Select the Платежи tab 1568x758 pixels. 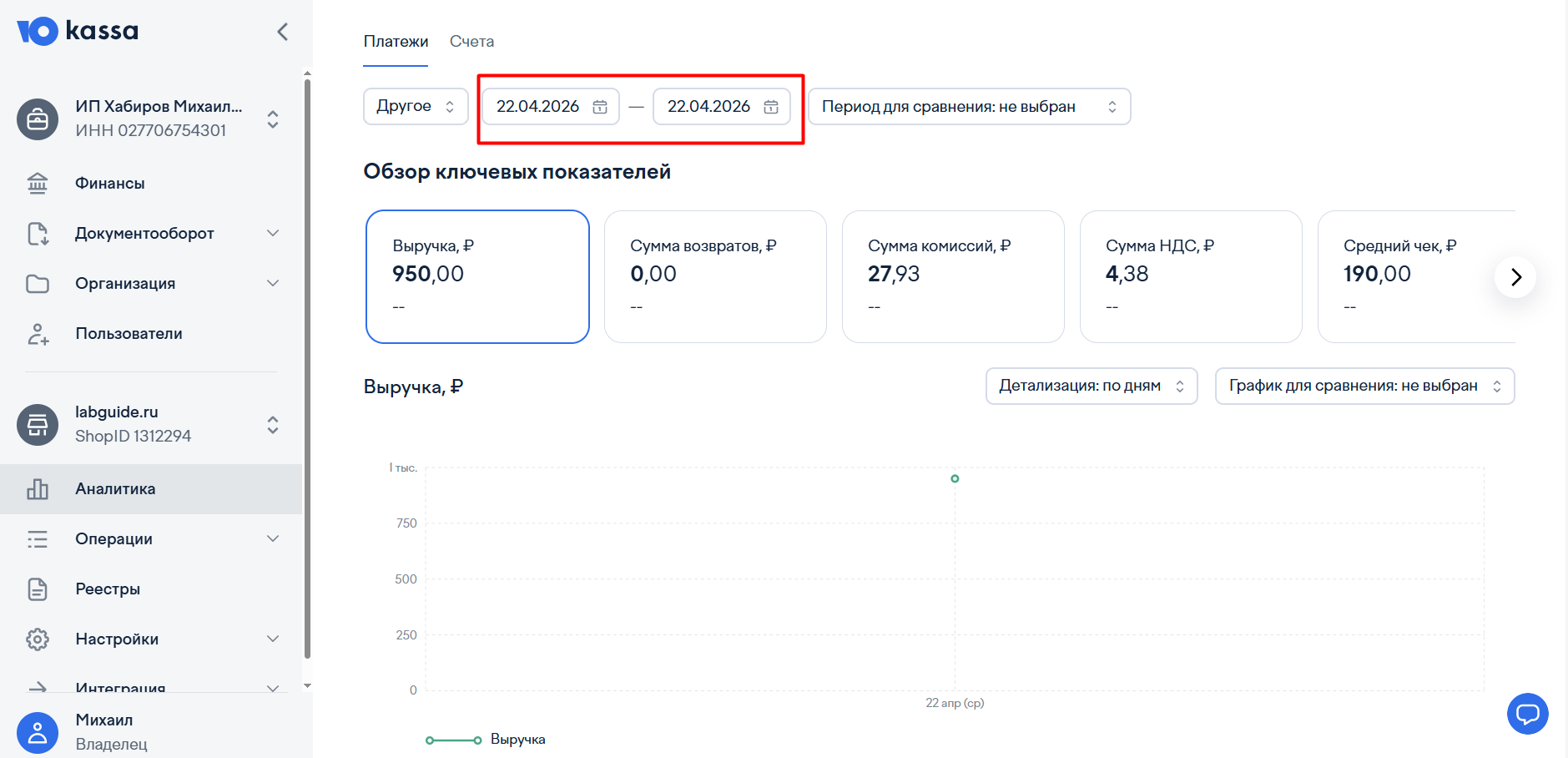coord(396,42)
